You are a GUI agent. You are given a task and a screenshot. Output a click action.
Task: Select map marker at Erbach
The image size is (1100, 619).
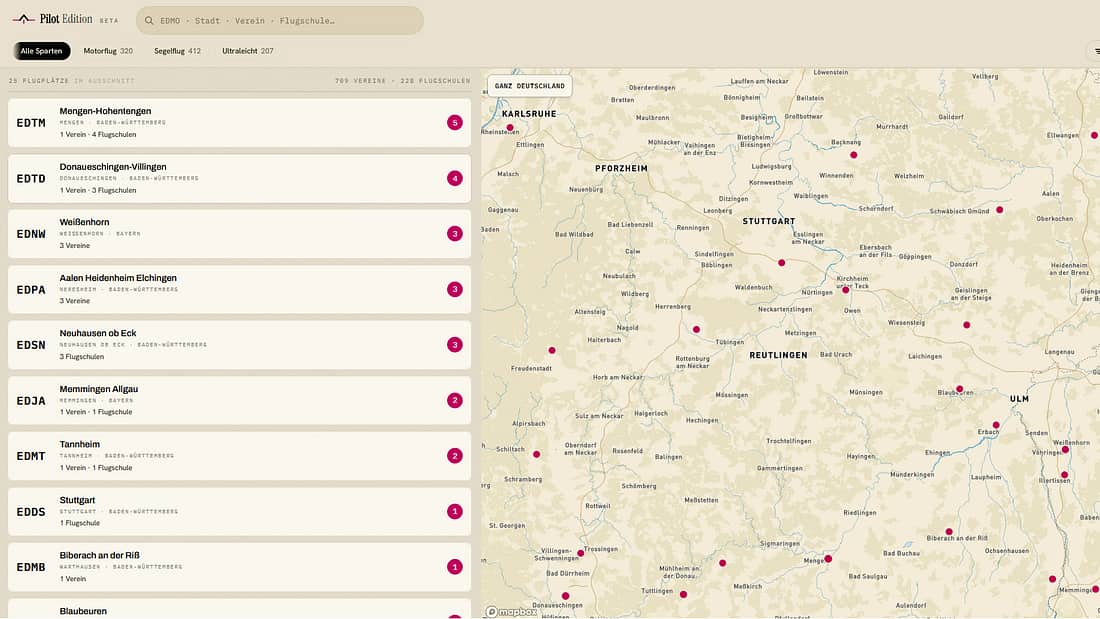click(996, 425)
